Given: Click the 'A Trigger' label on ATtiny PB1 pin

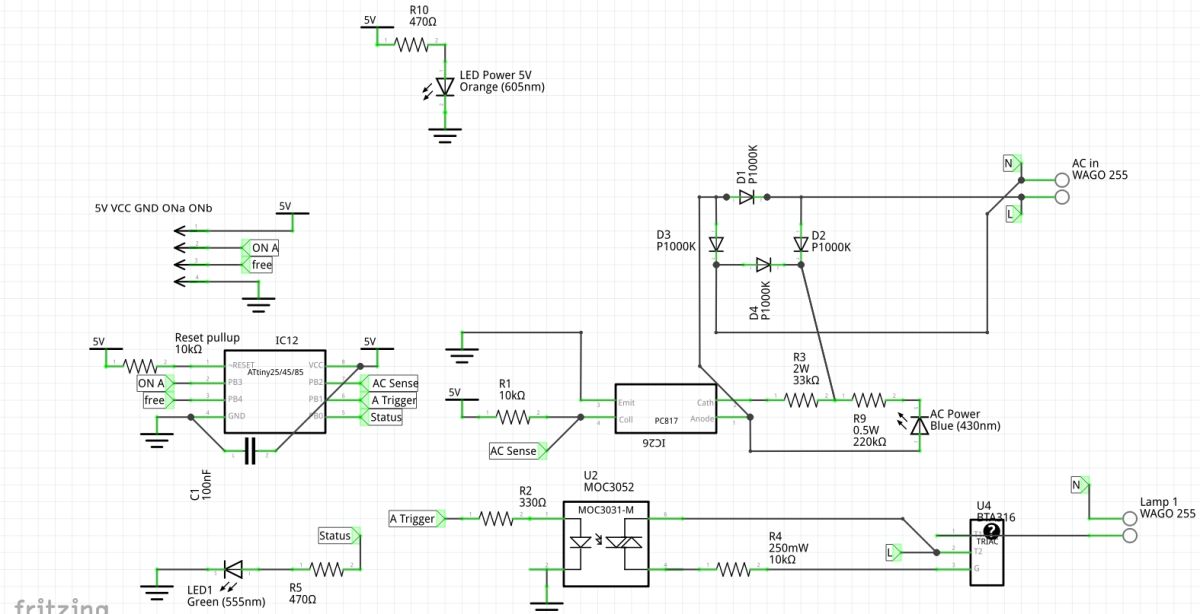Looking at the screenshot, I should 388,400.
